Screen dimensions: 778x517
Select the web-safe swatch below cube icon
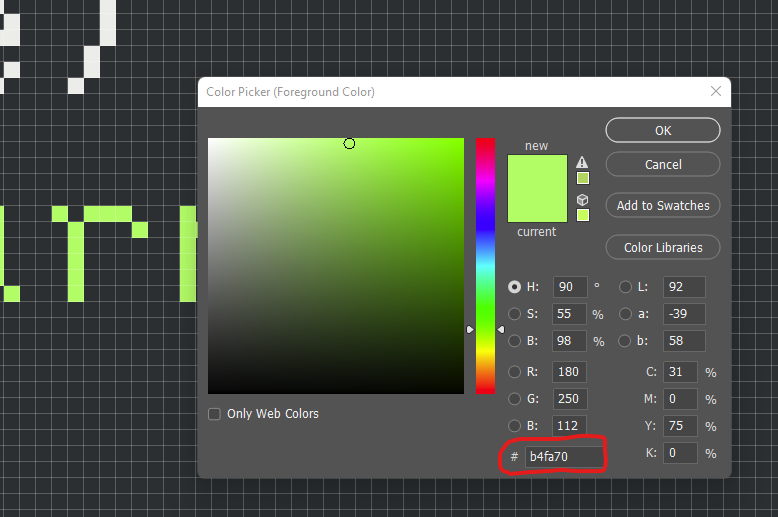point(583,215)
